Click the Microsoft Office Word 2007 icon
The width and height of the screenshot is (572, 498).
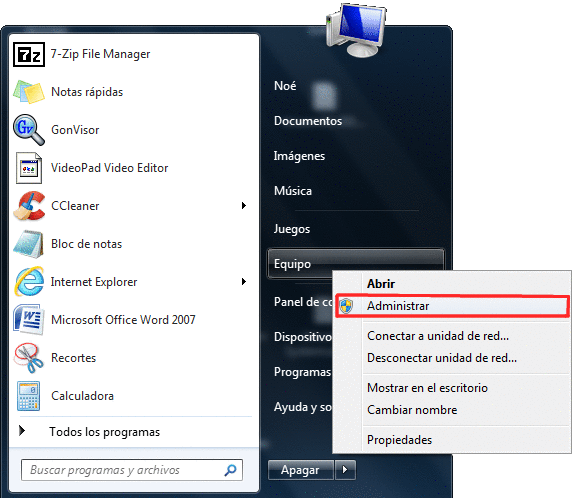[29, 320]
